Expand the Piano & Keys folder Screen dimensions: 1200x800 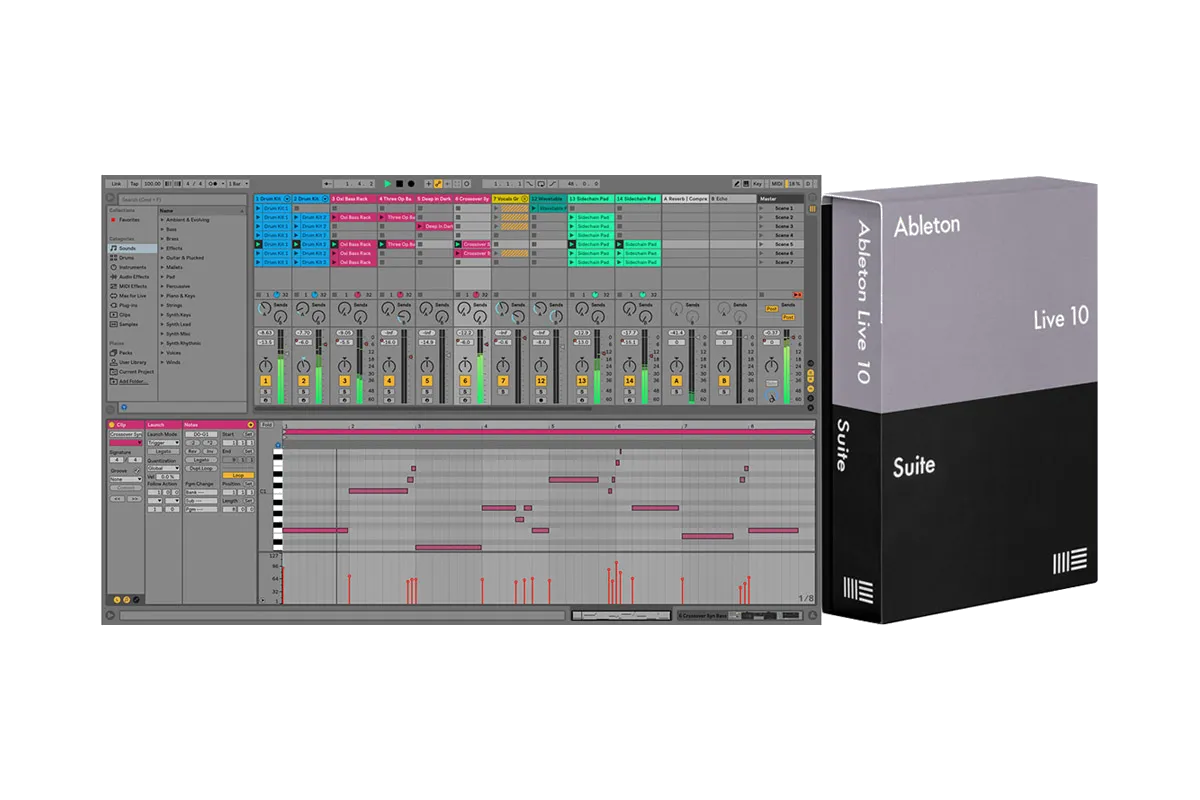[162, 295]
